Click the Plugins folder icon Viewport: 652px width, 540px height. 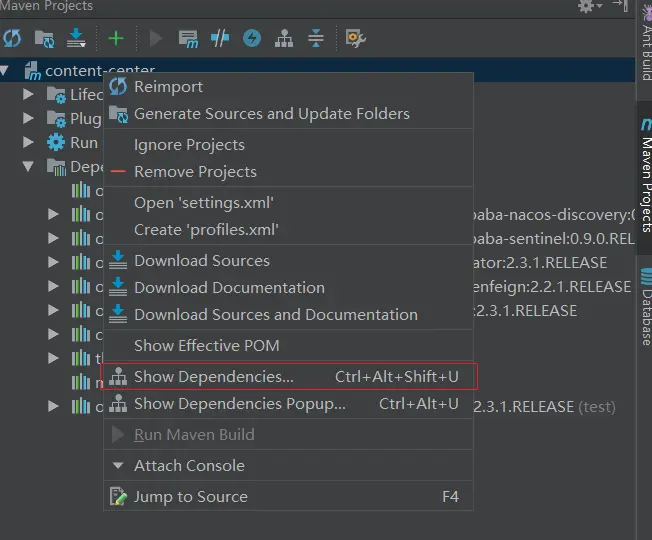coord(56,118)
